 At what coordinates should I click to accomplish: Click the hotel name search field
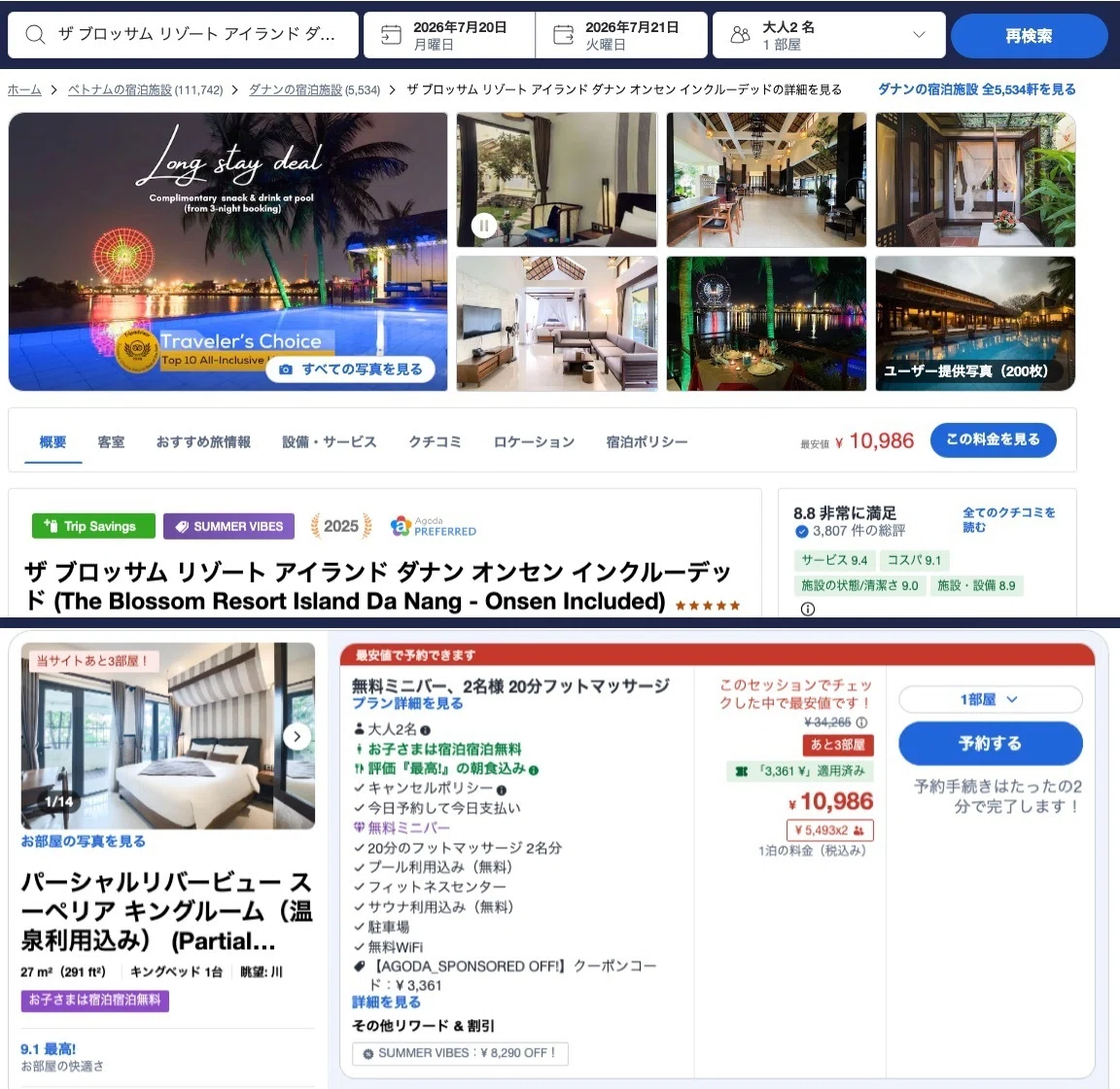pyautogui.click(x=183, y=35)
